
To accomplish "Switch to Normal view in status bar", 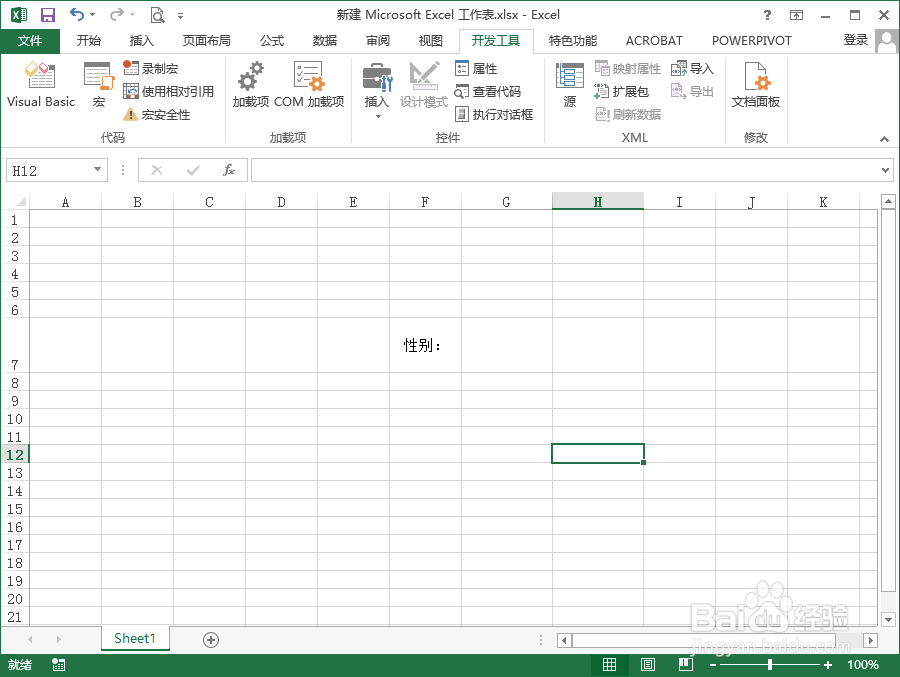I will (610, 665).
